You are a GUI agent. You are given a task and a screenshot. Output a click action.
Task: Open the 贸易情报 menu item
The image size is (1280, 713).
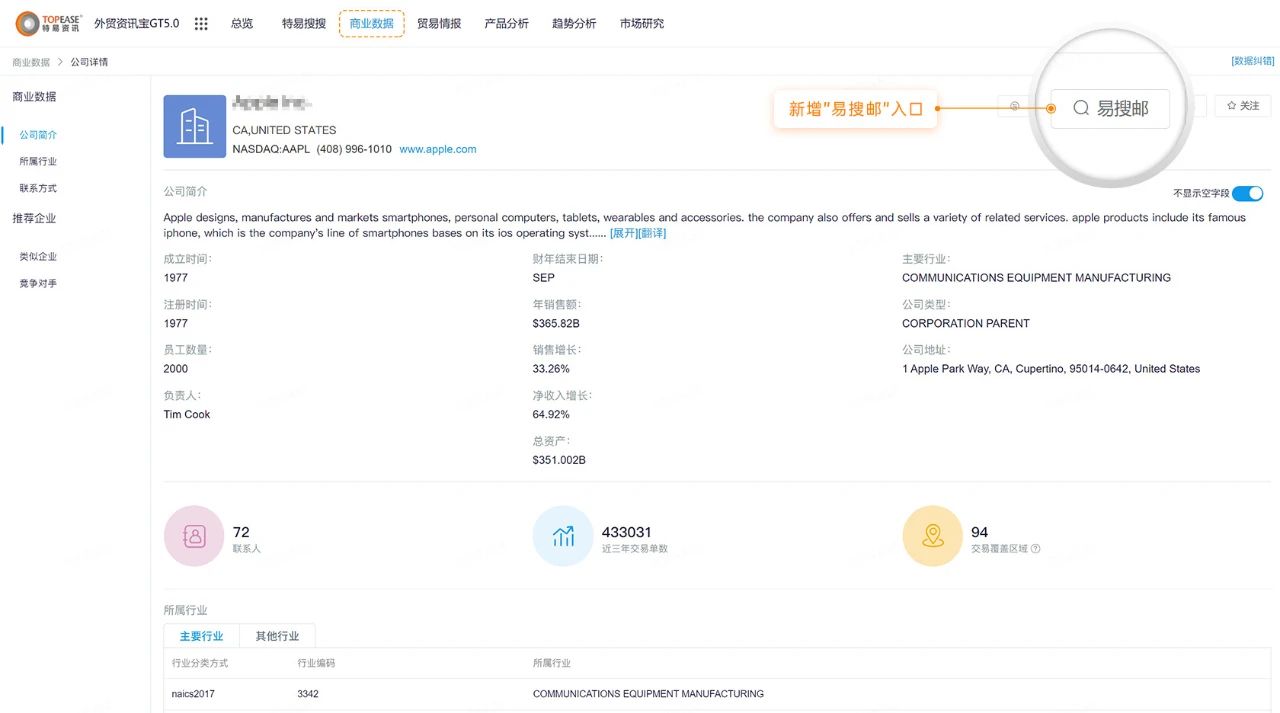(x=439, y=24)
